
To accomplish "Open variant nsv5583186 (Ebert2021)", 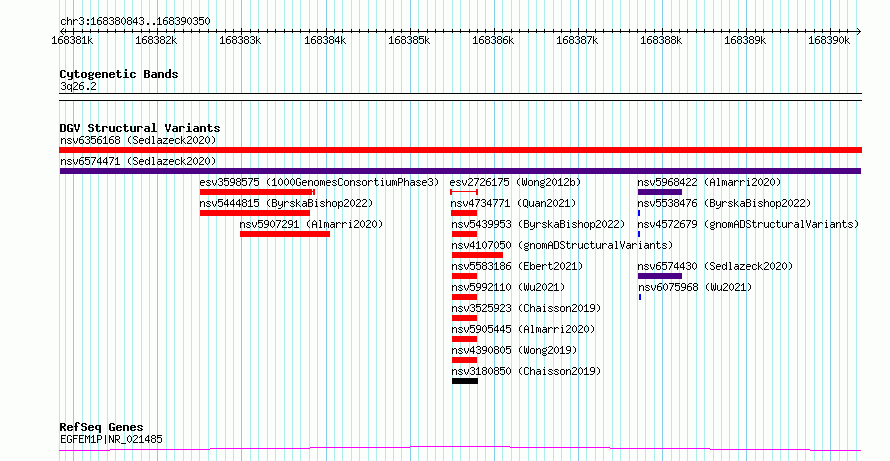I will [517, 266].
